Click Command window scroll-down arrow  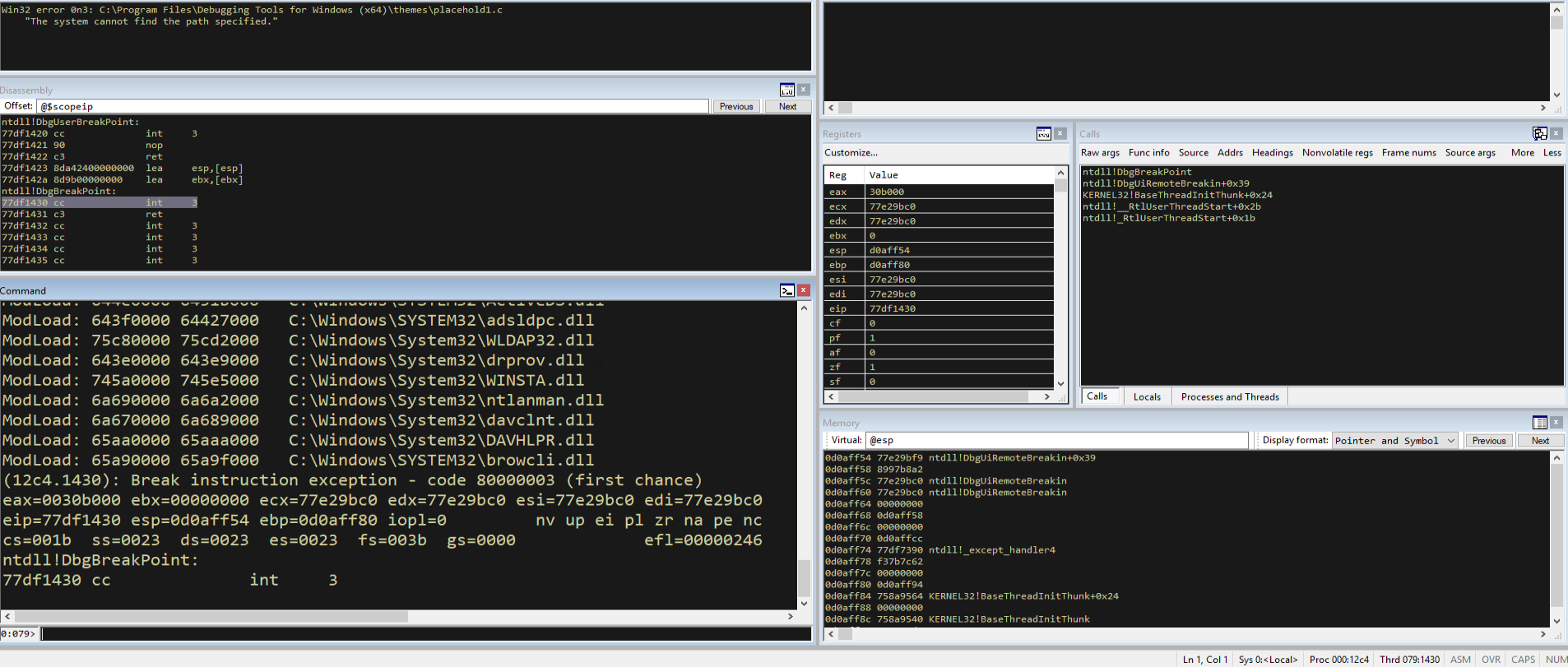804,603
